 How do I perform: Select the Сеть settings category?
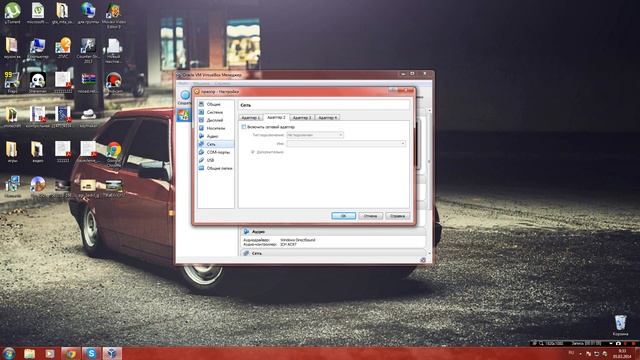(x=216, y=144)
